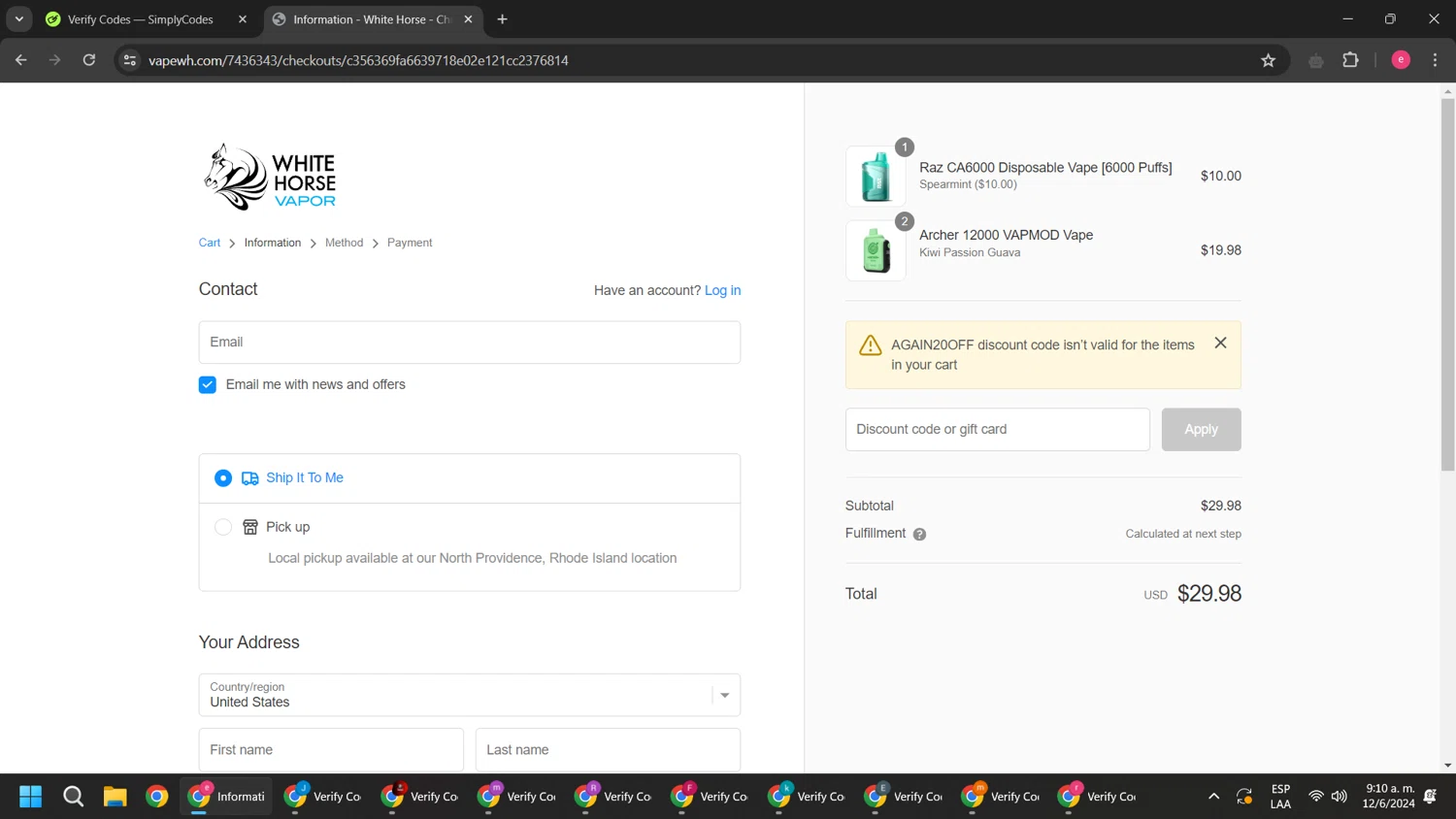This screenshot has height=819, width=1456.
Task: Click the Fulfillment help question mark icon
Action: point(919,535)
